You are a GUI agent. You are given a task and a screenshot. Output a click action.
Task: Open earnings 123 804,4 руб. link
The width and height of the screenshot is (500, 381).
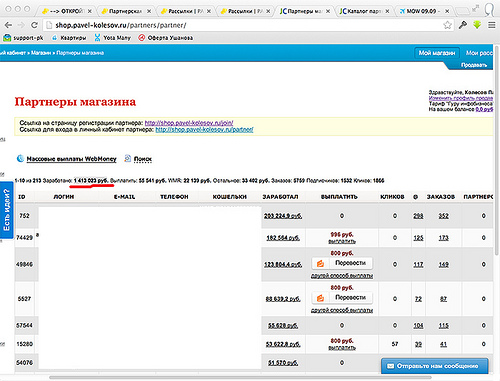pos(283,265)
